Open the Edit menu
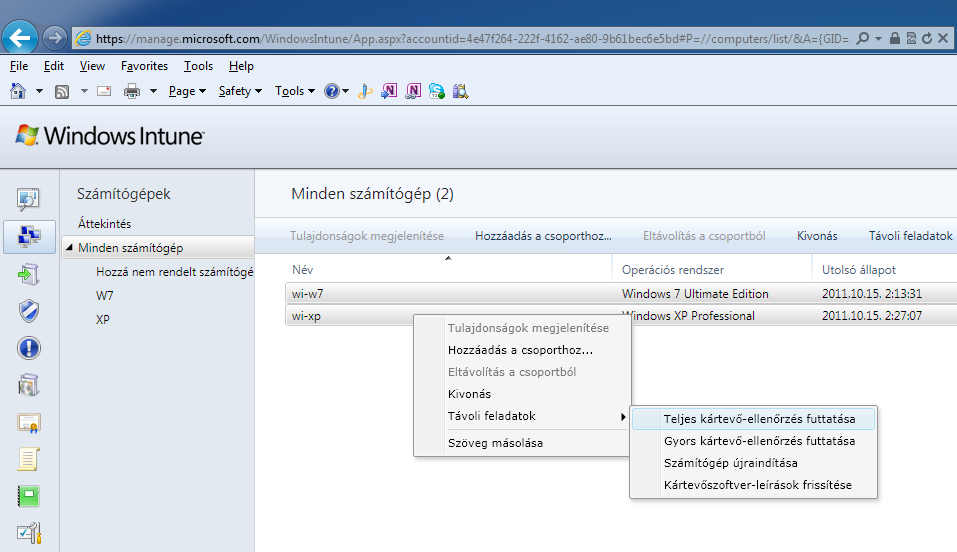 pos(54,66)
